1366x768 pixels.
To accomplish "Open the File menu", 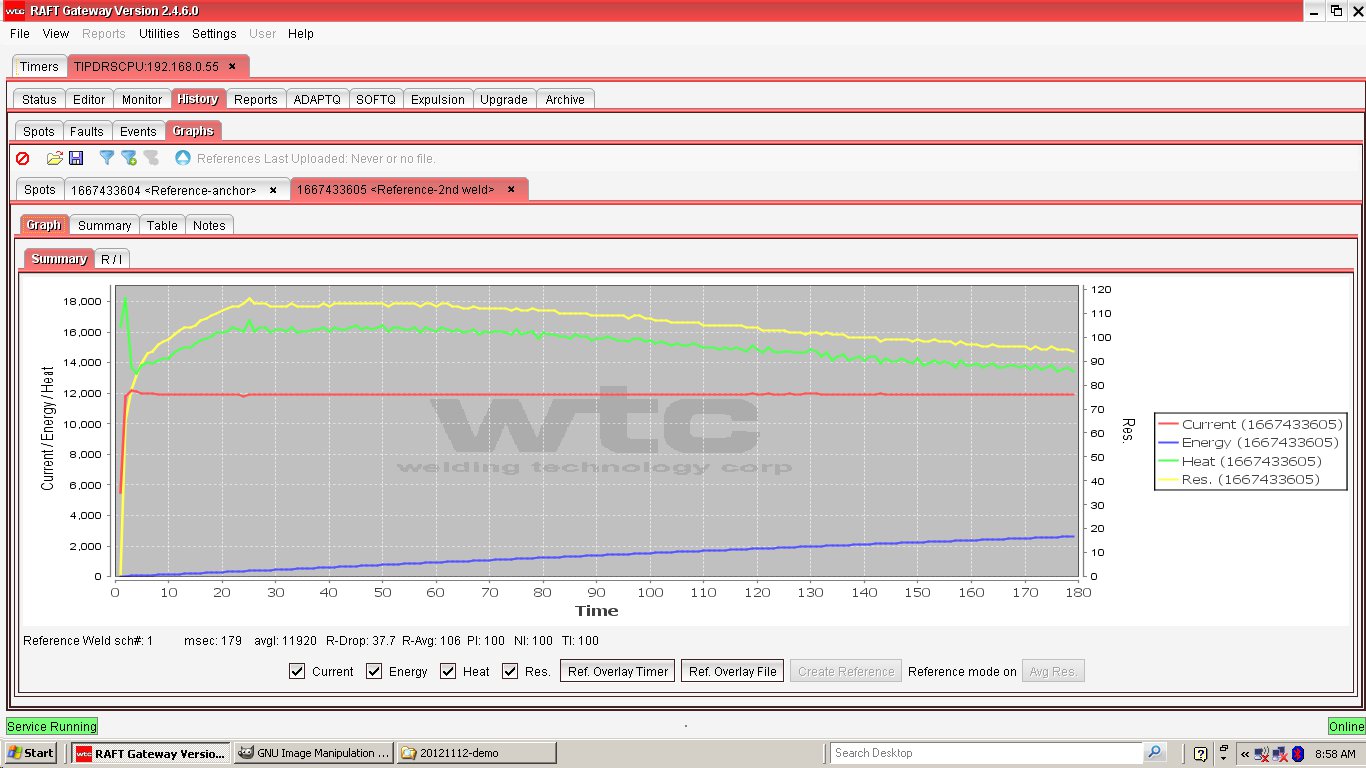I will point(19,34).
